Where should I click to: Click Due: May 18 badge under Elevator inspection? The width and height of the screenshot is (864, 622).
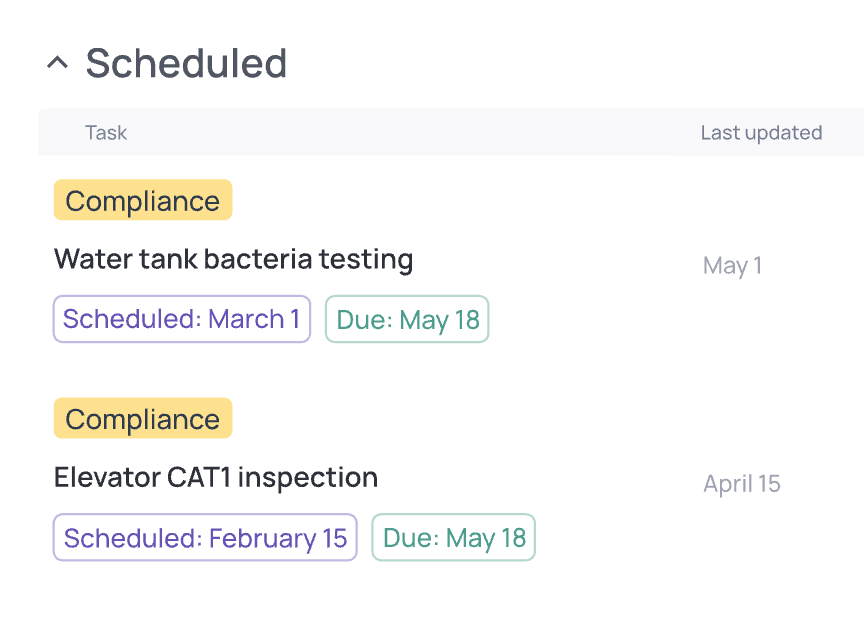[x=453, y=537]
